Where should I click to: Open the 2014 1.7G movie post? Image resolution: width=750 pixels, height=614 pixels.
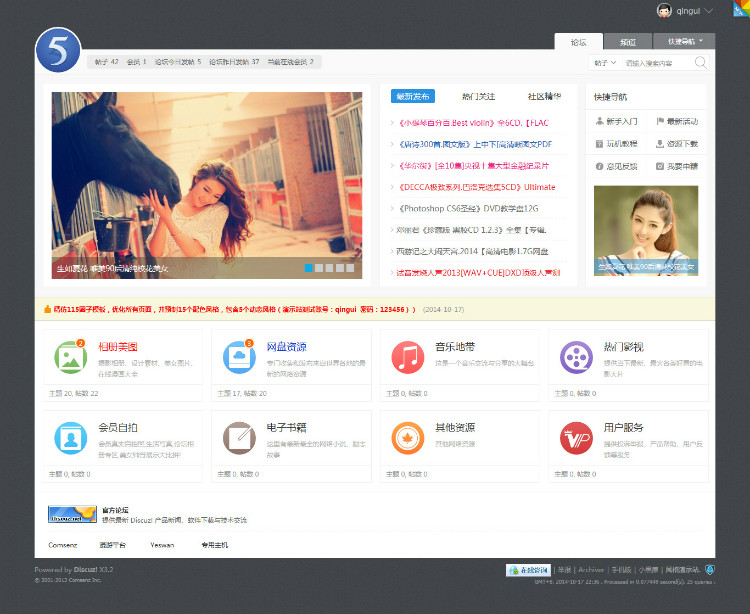tap(472, 251)
